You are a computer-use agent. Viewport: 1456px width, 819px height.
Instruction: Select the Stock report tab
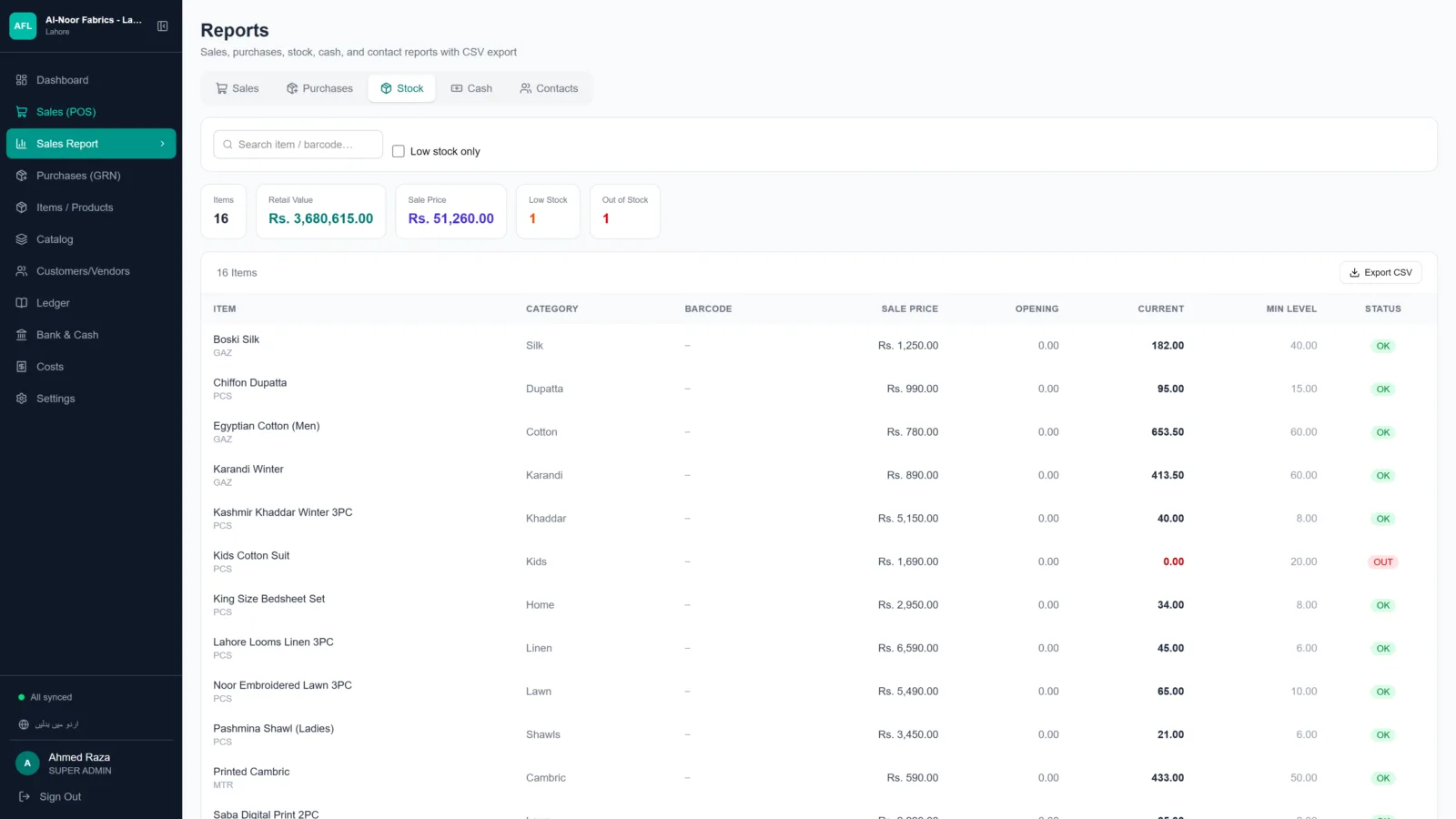pyautogui.click(x=402, y=88)
